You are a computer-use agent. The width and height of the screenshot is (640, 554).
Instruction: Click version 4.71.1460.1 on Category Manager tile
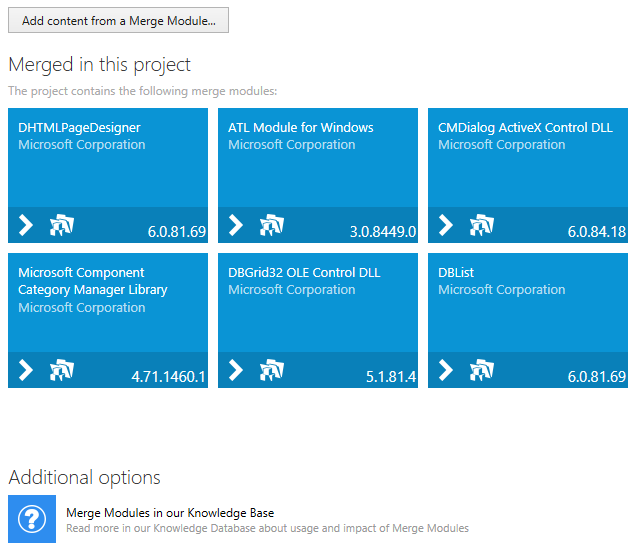tap(168, 377)
